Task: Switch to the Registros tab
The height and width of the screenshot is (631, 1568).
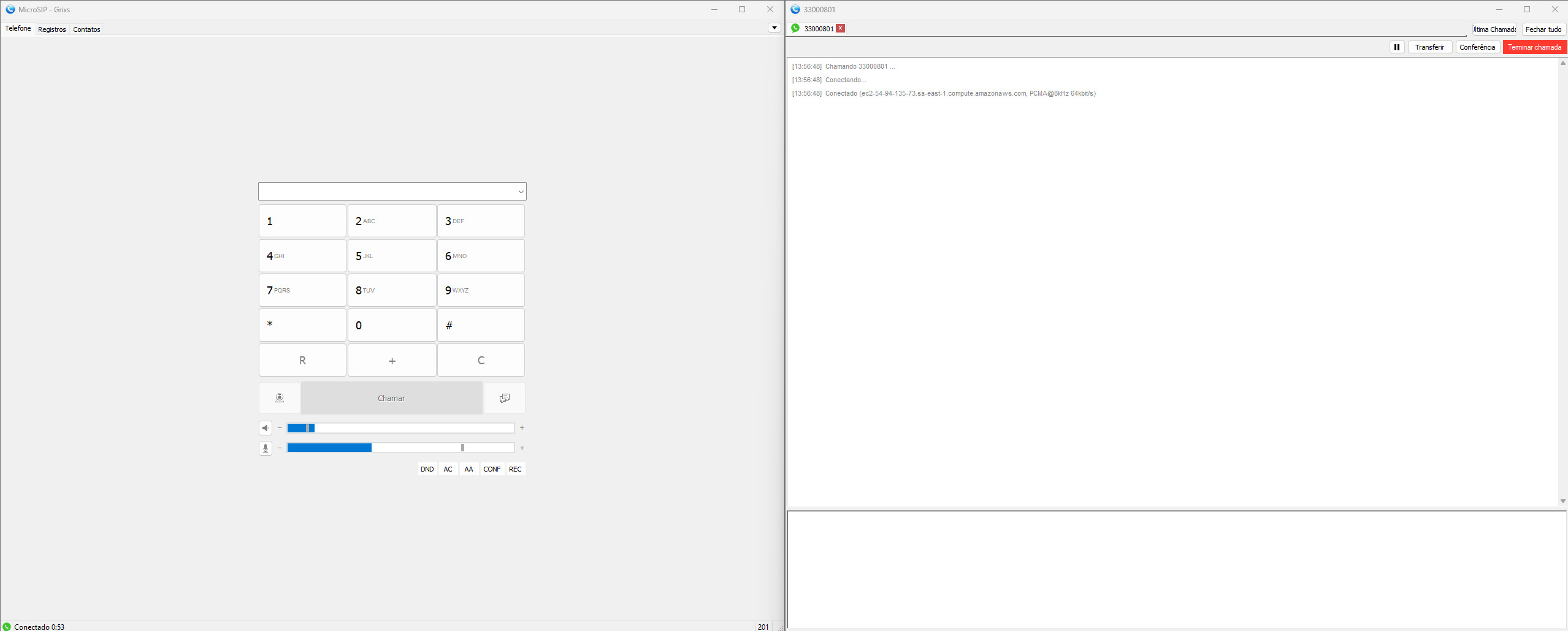Action: click(52, 29)
